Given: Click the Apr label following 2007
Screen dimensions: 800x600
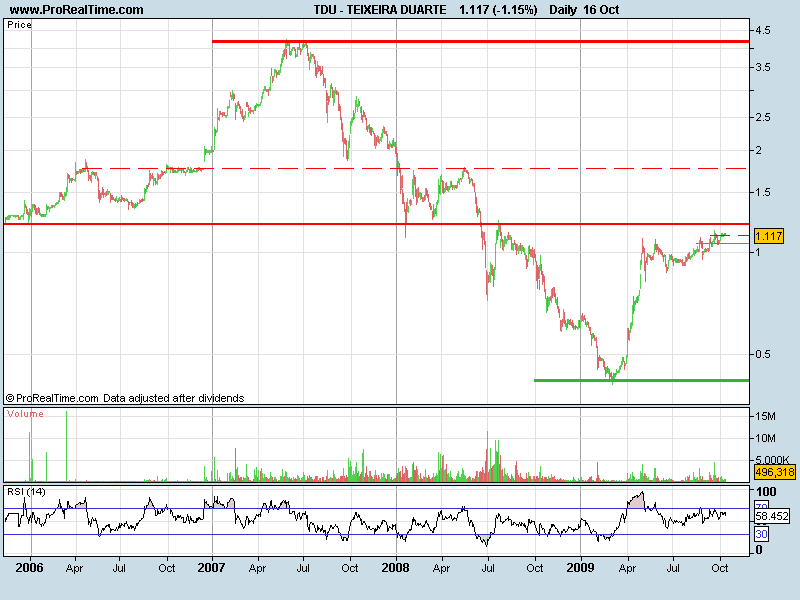Looking at the screenshot, I should pyautogui.click(x=257, y=568).
